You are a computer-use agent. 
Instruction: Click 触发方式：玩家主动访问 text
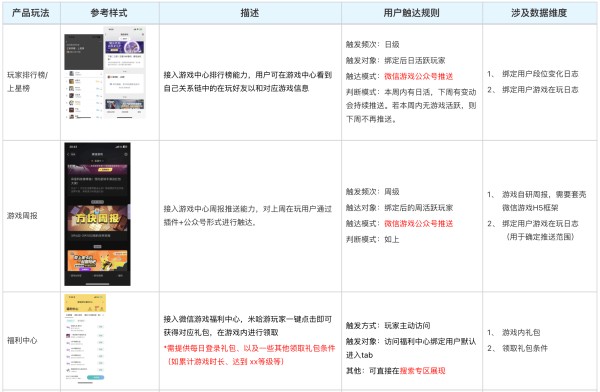coord(388,326)
